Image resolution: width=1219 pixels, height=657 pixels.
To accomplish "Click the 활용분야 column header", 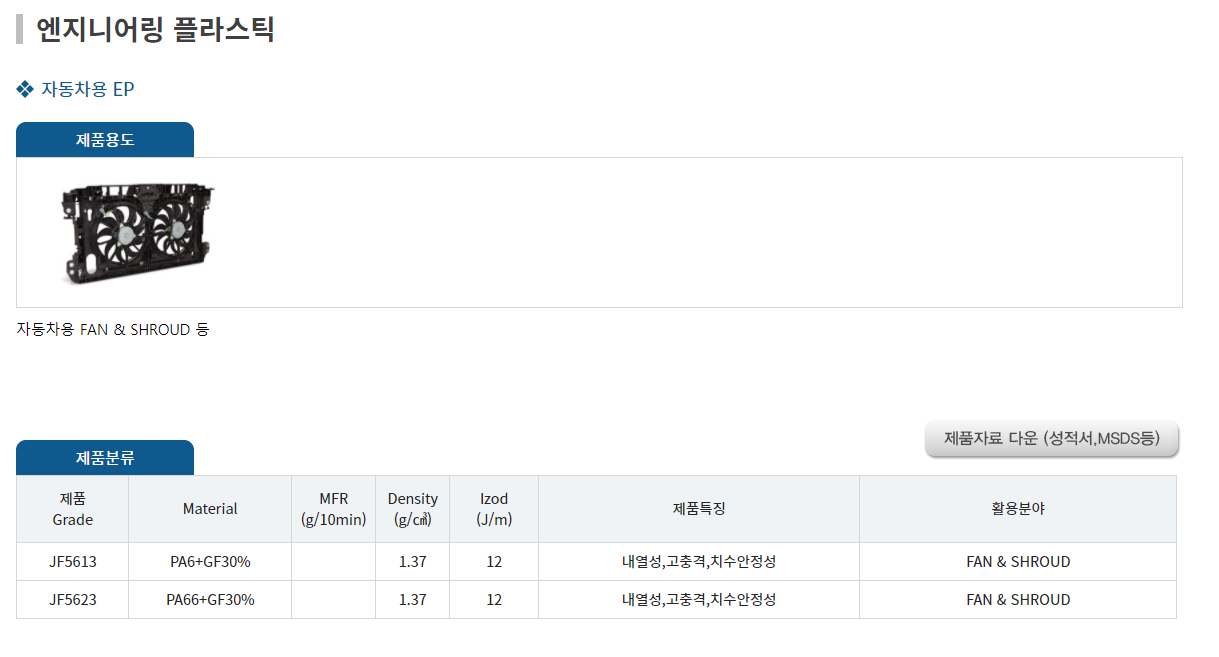I will click(1018, 509).
